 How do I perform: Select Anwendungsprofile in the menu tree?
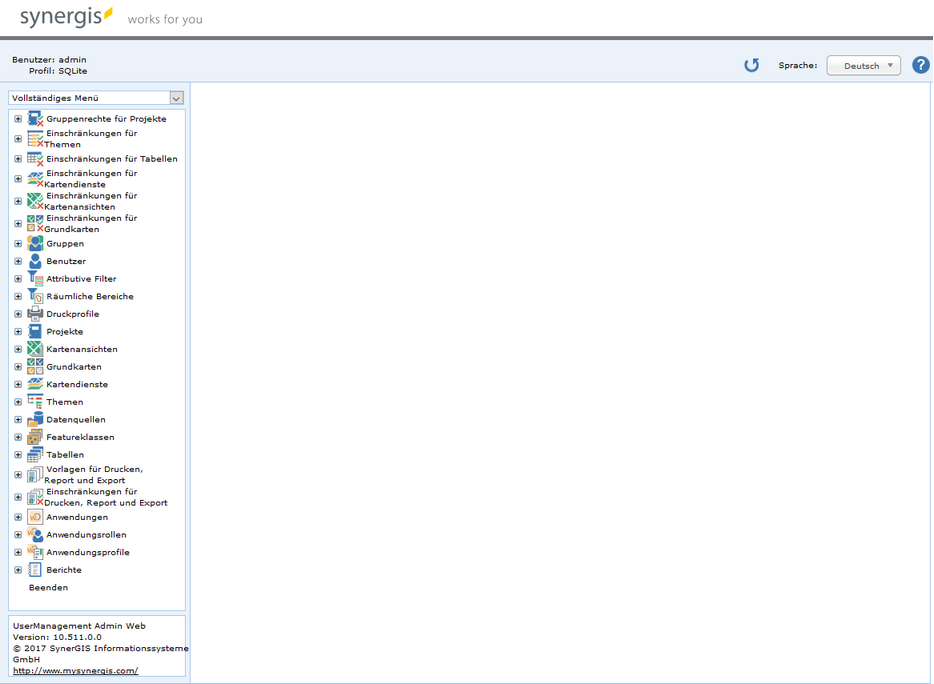point(87,552)
